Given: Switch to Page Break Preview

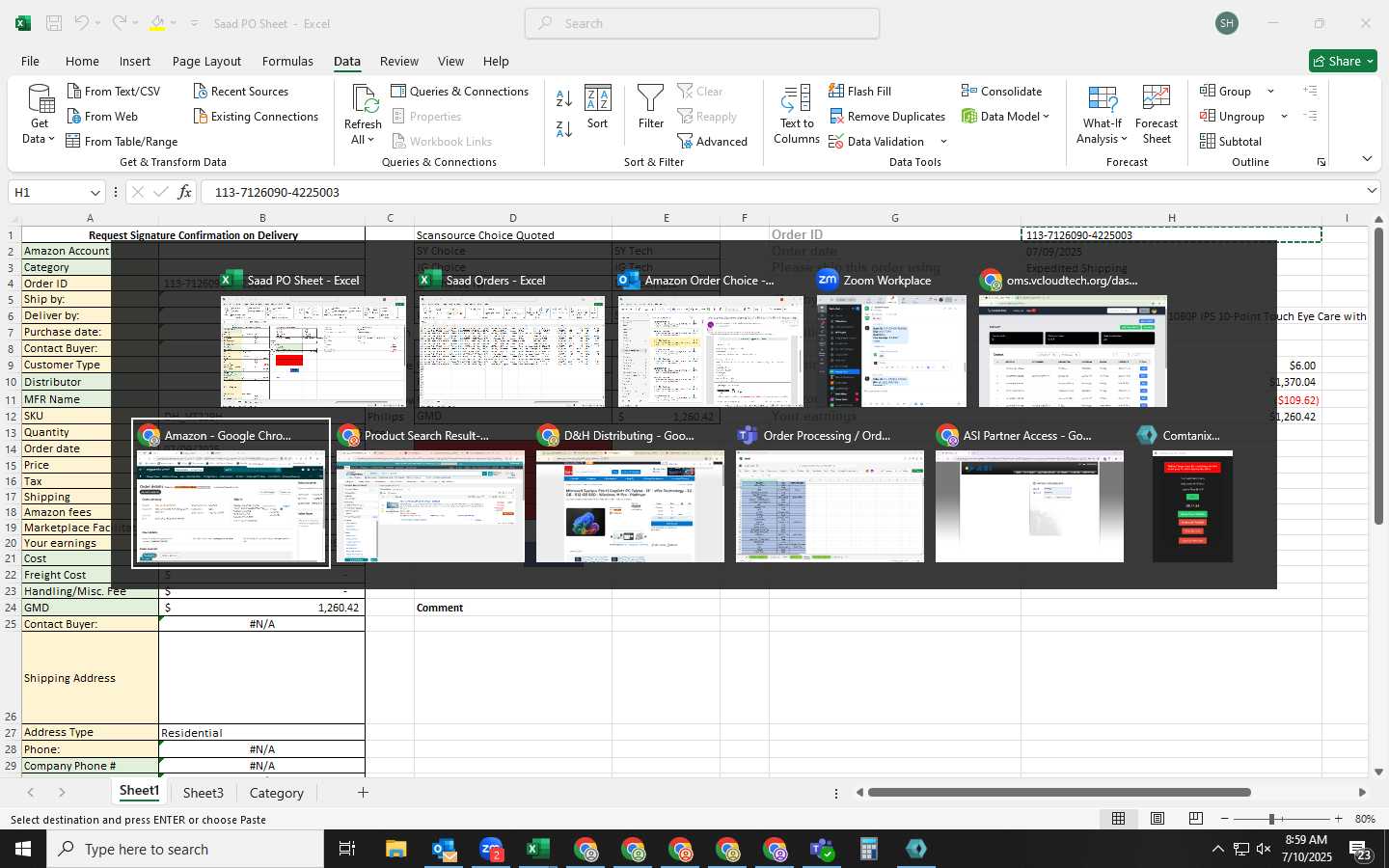Looking at the screenshot, I should [1195, 819].
